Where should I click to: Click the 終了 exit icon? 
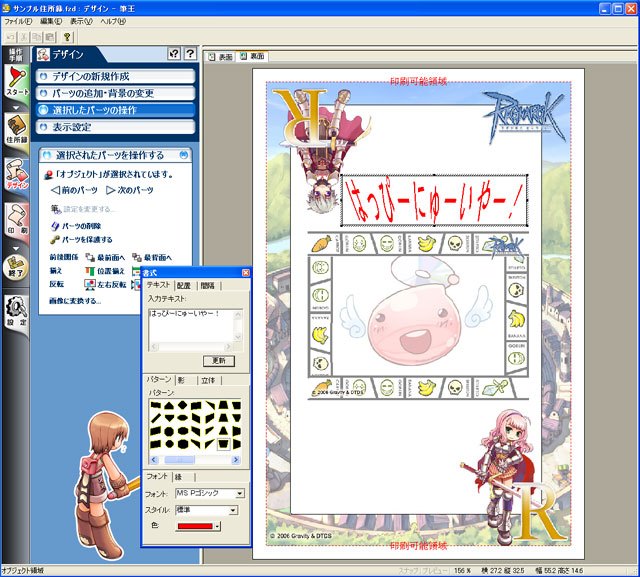point(17,262)
